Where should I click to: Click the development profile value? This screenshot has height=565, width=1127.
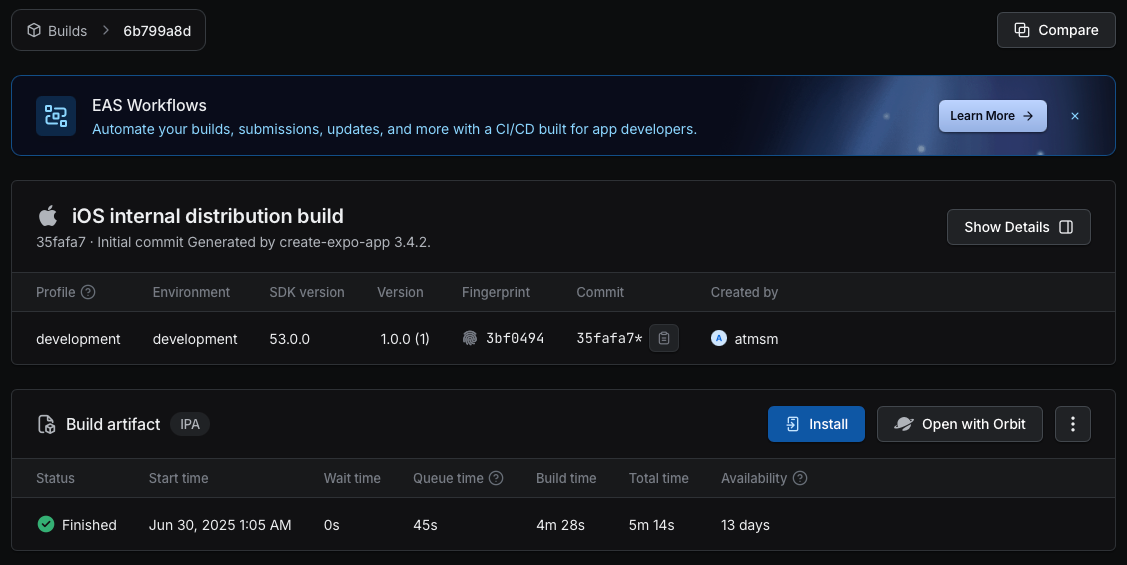click(78, 339)
